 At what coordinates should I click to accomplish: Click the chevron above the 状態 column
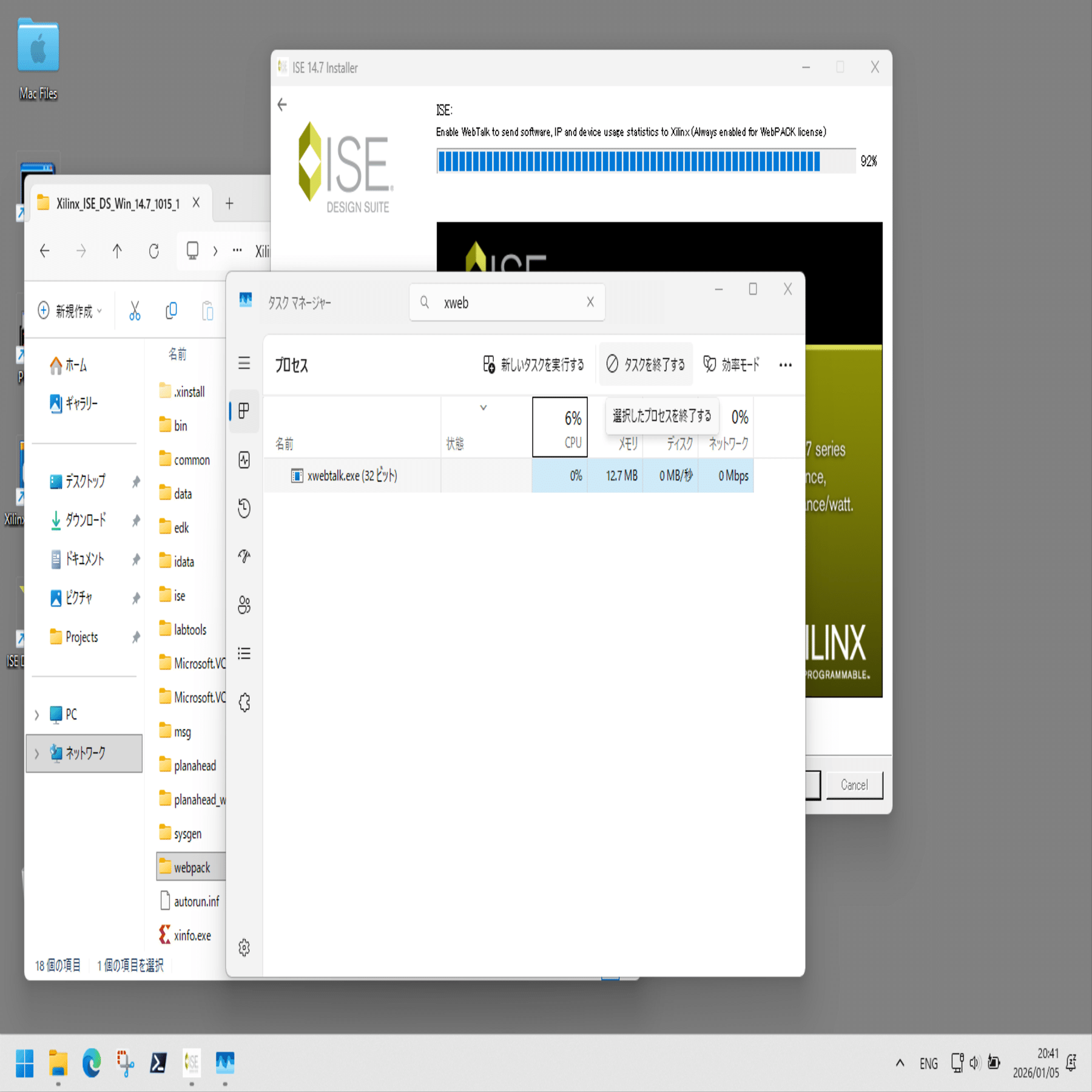point(484,408)
